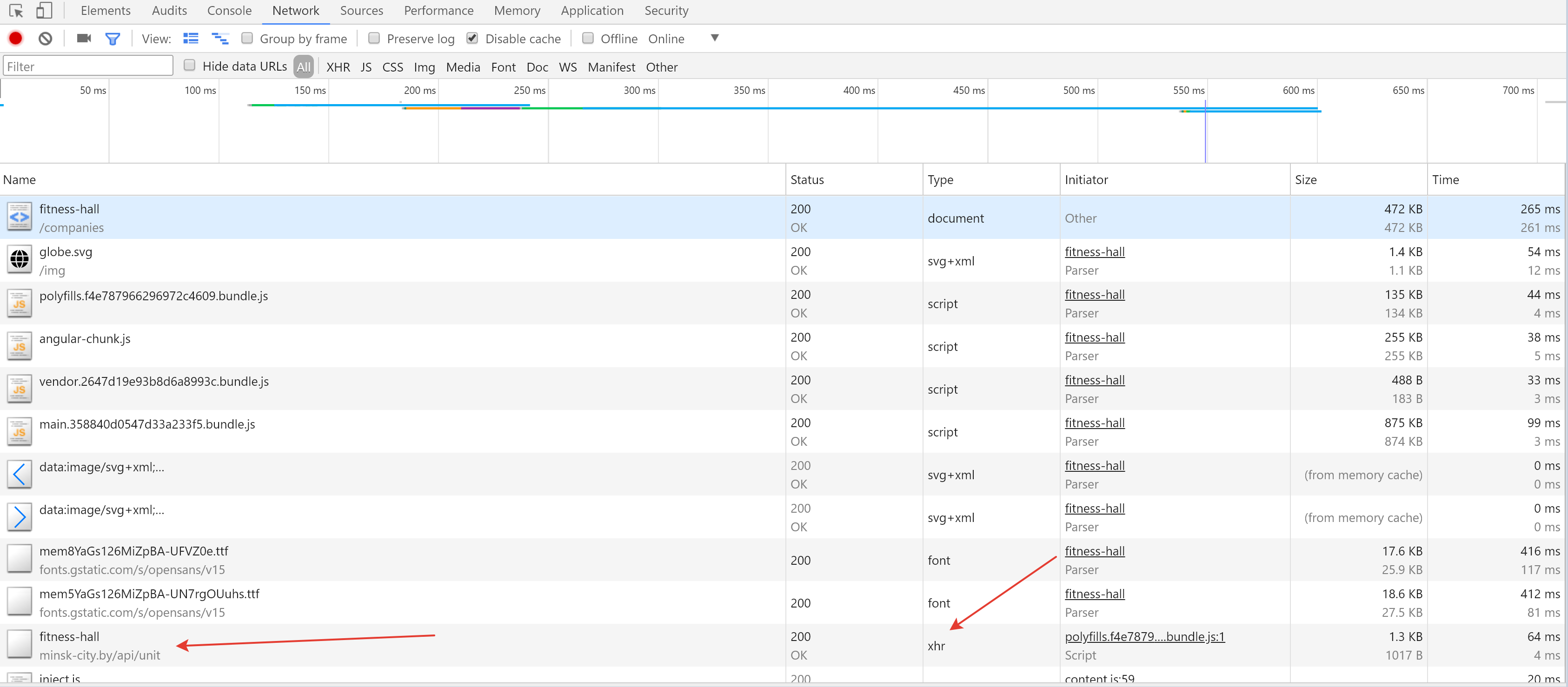This screenshot has width=1568, height=687.
Task: Select the minsk-city.by/api/unit fitness-hall request
Action: click(x=782, y=645)
